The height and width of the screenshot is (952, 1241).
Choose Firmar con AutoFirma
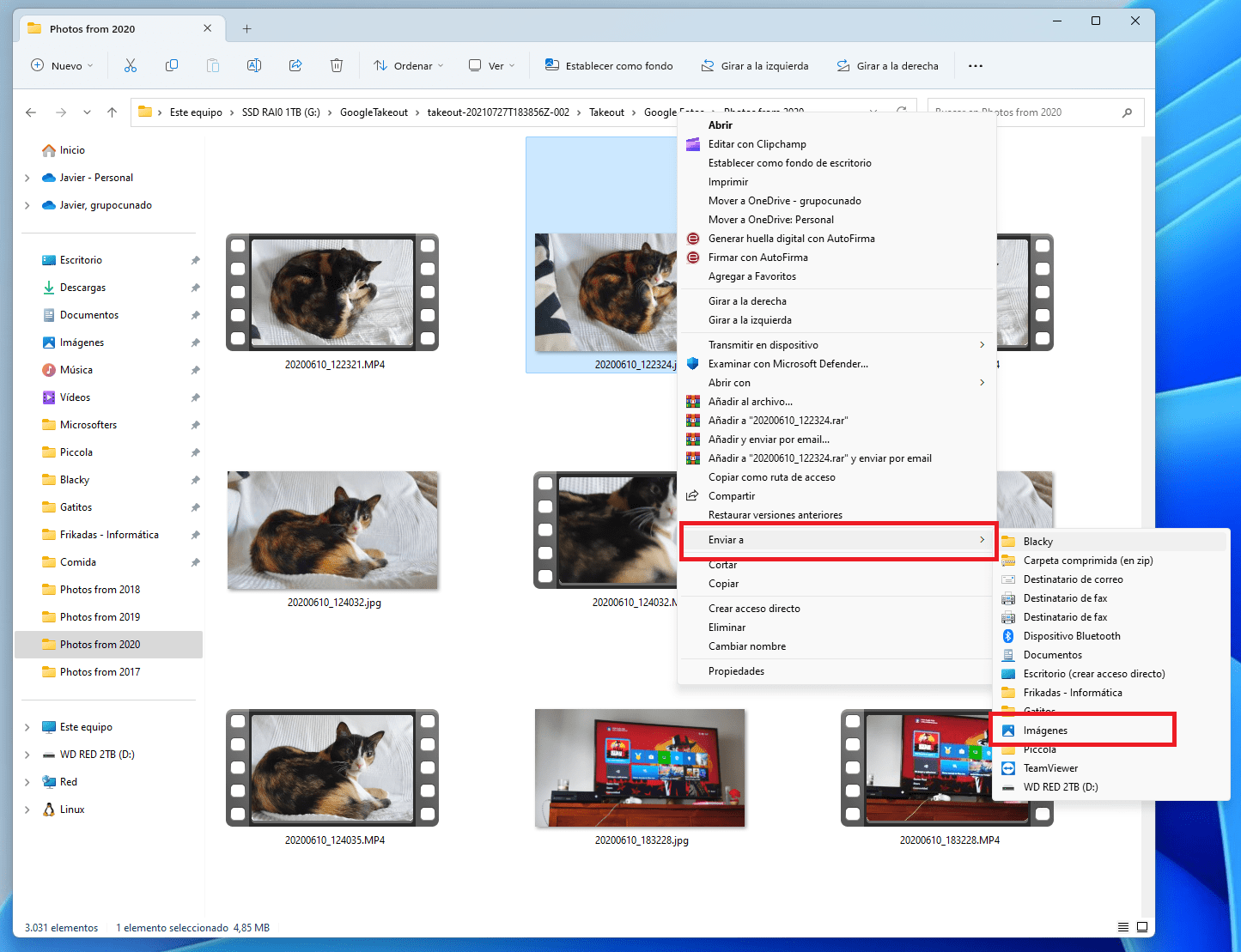757,258
